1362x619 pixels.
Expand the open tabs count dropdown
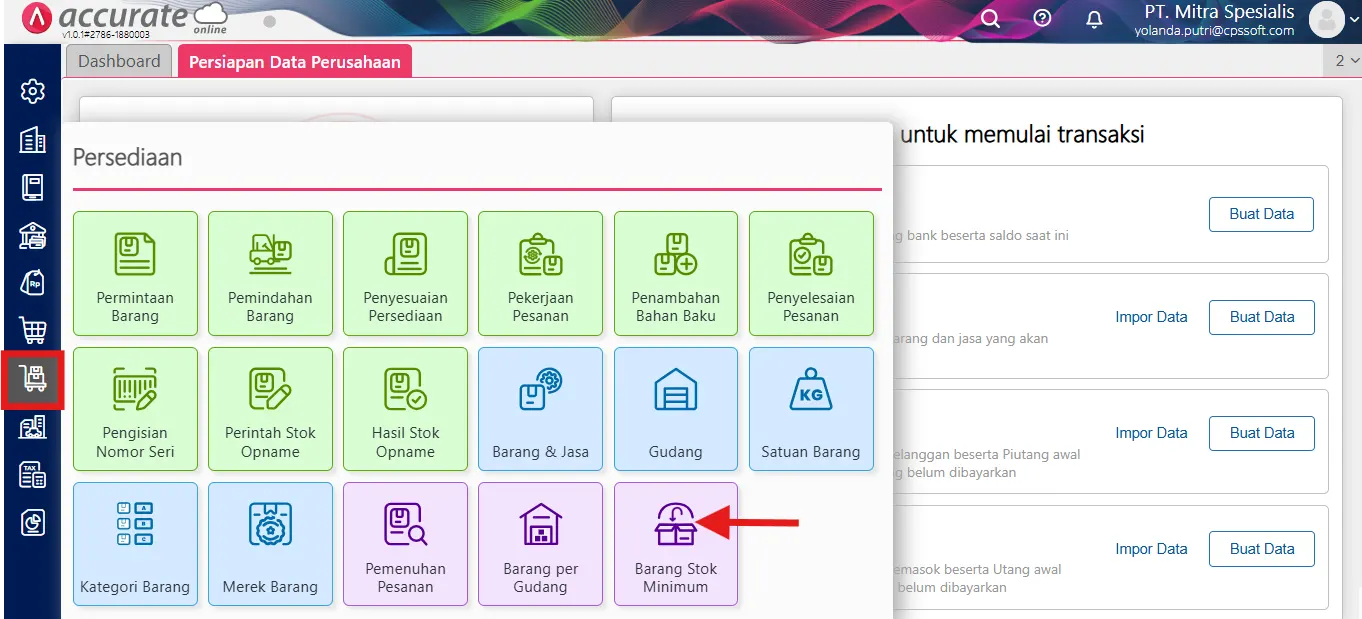pos(1346,61)
